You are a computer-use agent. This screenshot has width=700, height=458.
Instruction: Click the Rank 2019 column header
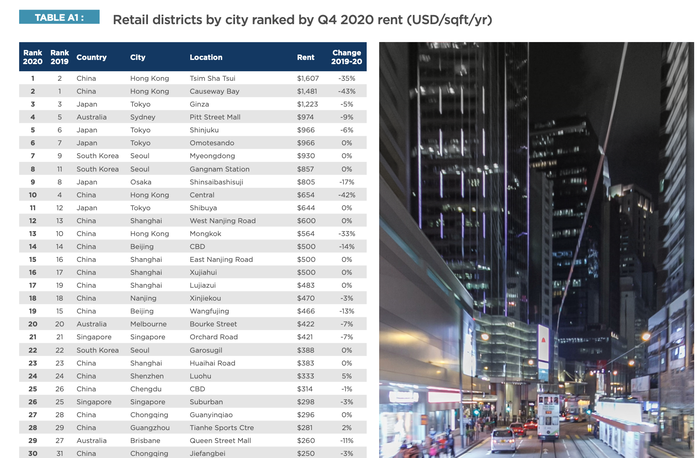(x=59, y=57)
